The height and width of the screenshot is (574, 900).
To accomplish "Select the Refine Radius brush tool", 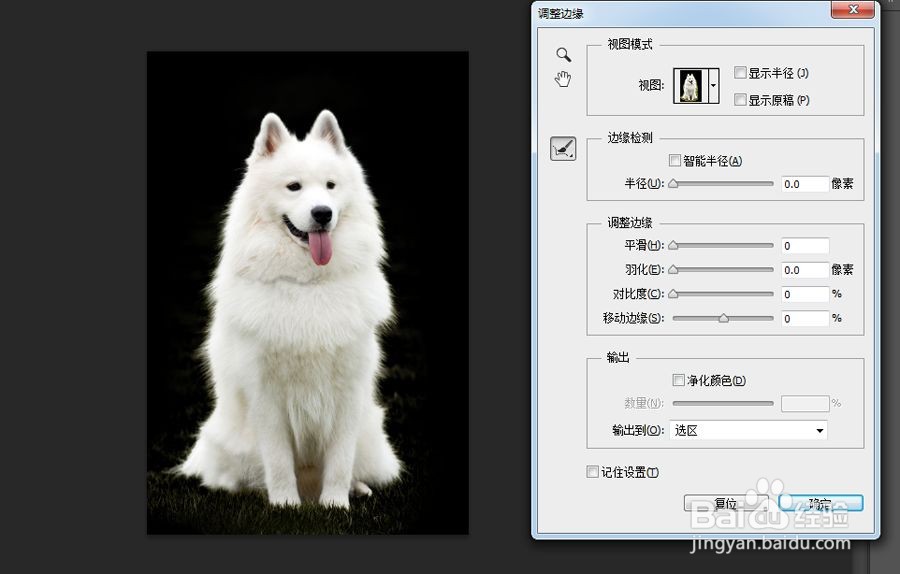I will pyautogui.click(x=563, y=149).
